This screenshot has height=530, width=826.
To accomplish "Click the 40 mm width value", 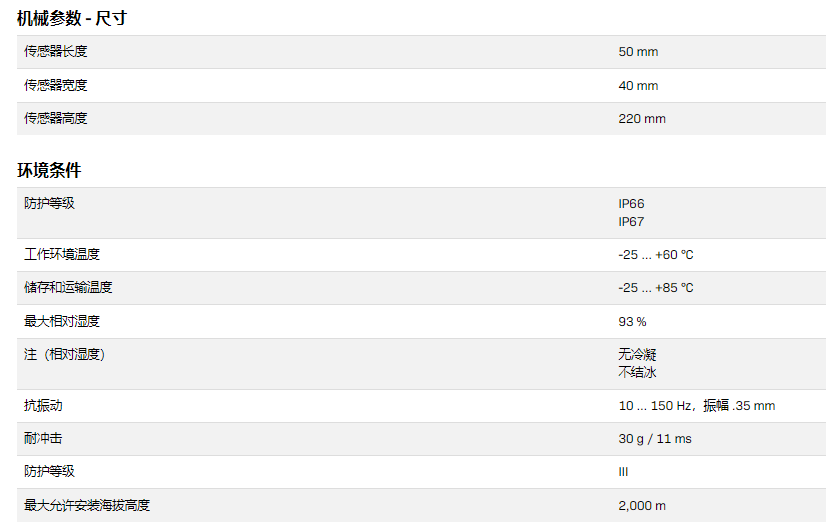I will click(638, 86).
